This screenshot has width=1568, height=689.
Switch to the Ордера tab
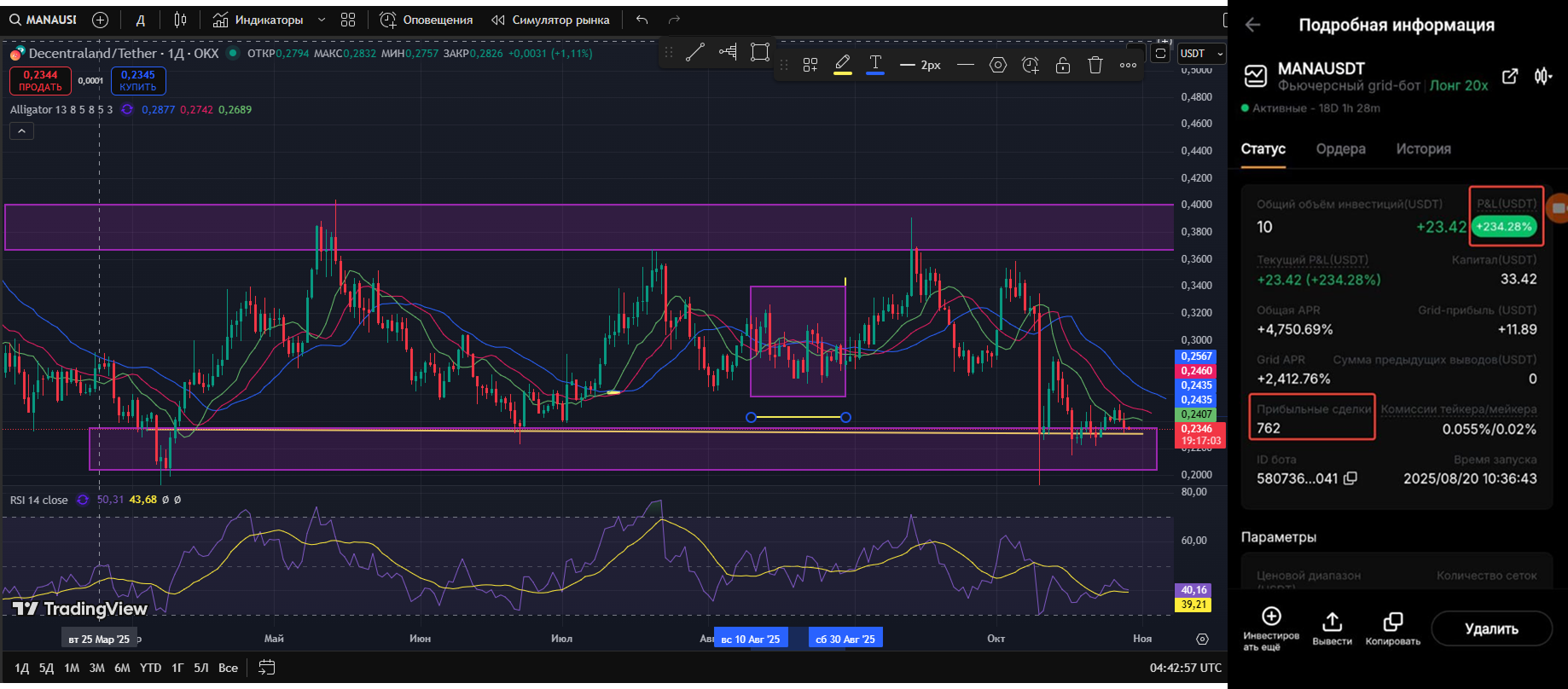pos(1340,148)
